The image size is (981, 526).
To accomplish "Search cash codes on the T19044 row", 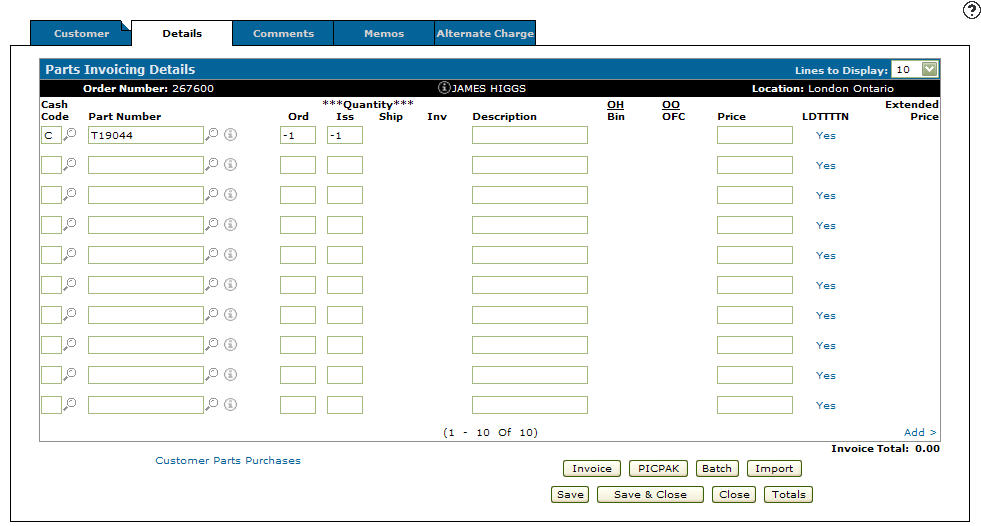I will click(69, 134).
